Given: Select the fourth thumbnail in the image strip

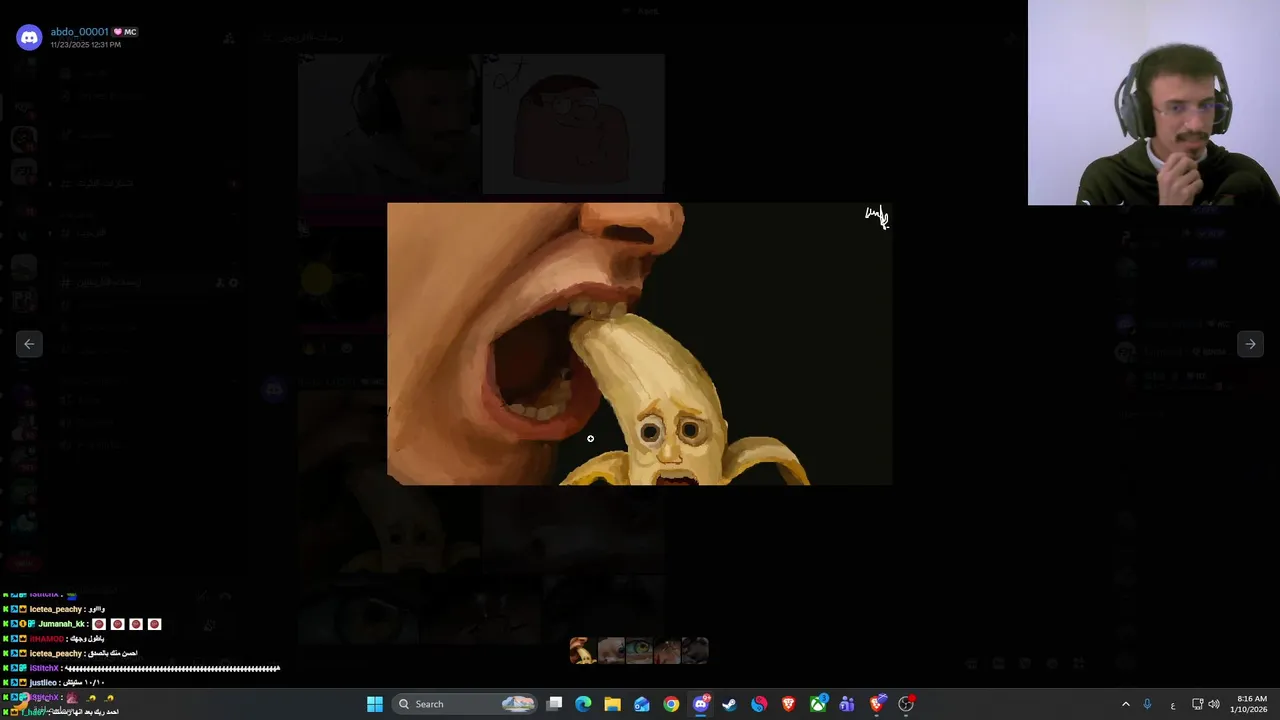Looking at the screenshot, I should tap(667, 651).
